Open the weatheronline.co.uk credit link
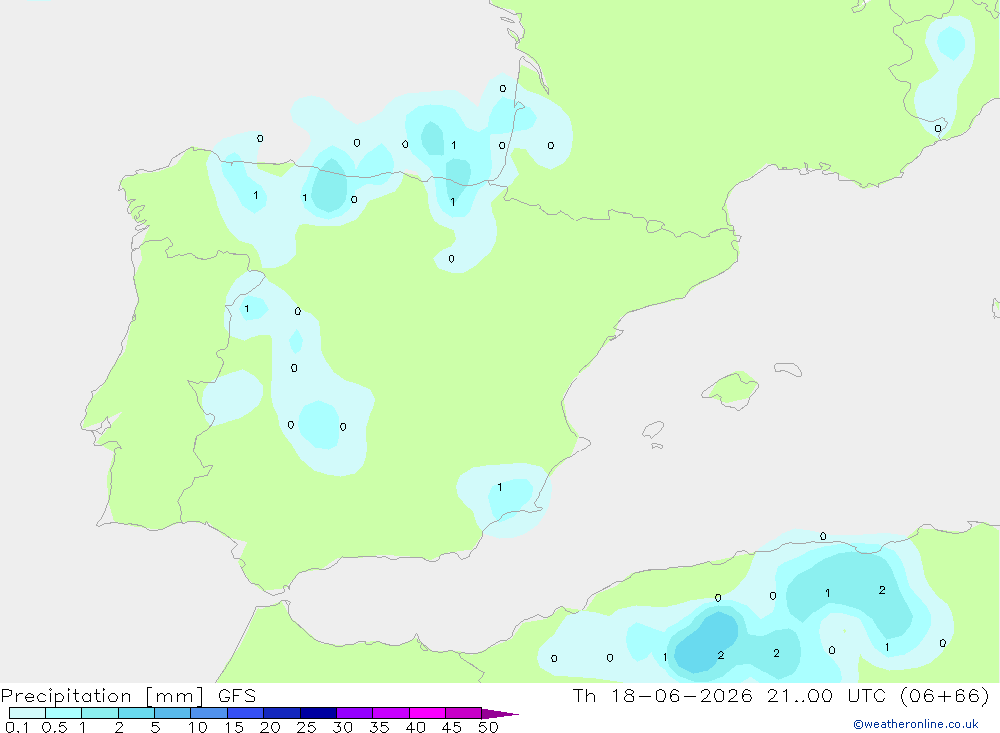 [916, 724]
